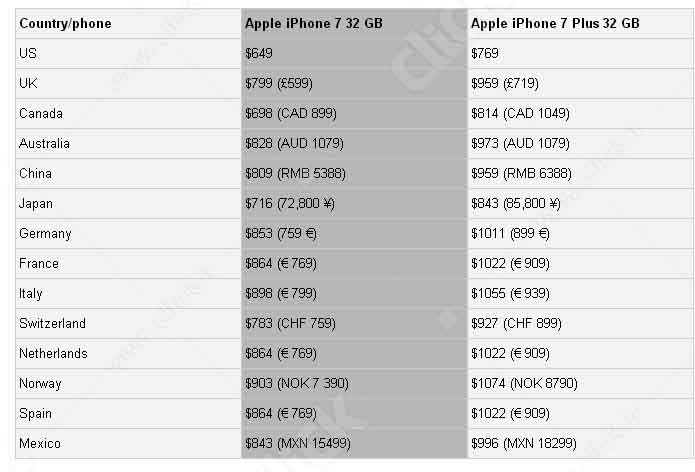Click the Australia country cell

44,143
